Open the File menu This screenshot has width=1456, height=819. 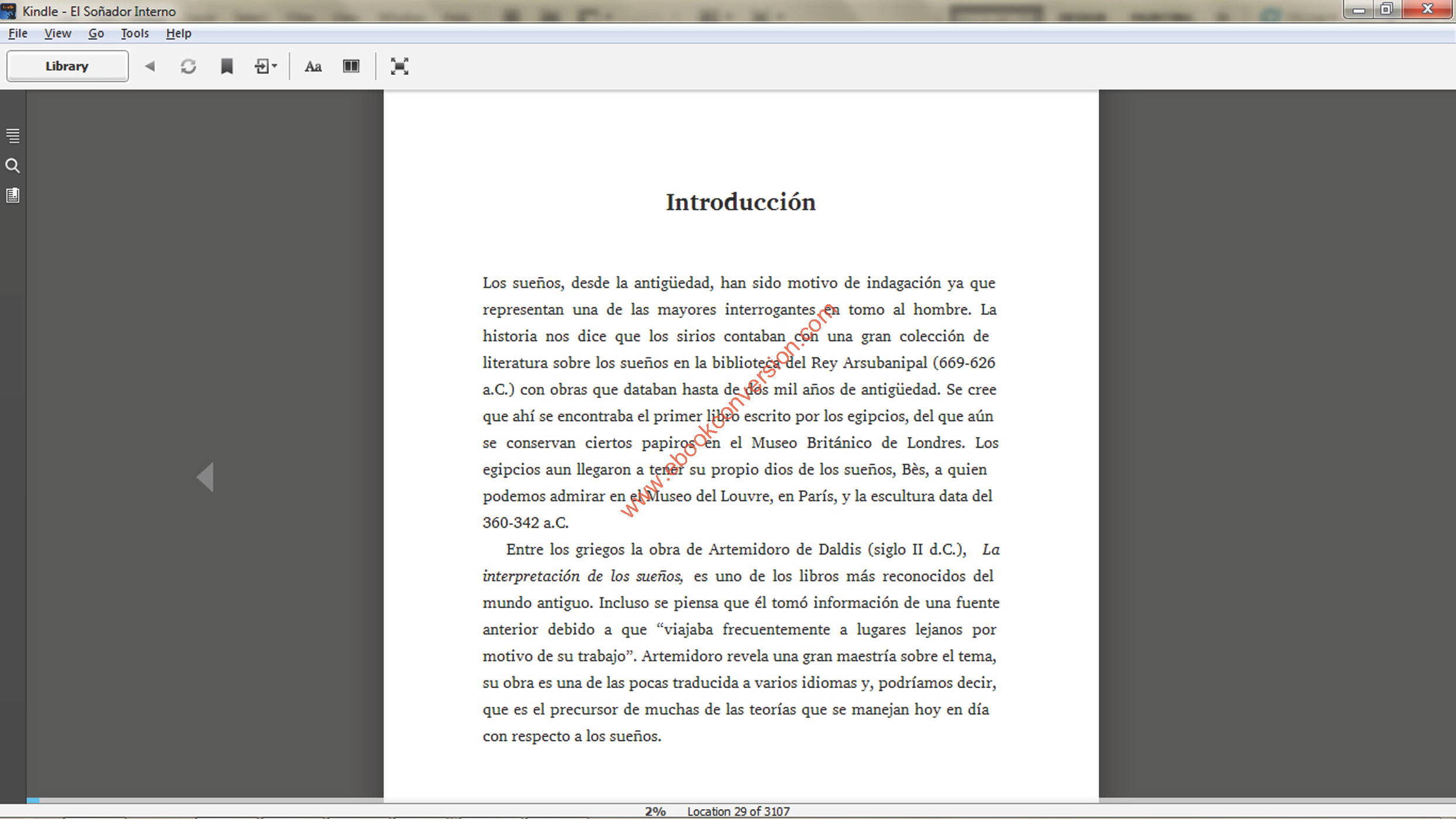point(18,33)
